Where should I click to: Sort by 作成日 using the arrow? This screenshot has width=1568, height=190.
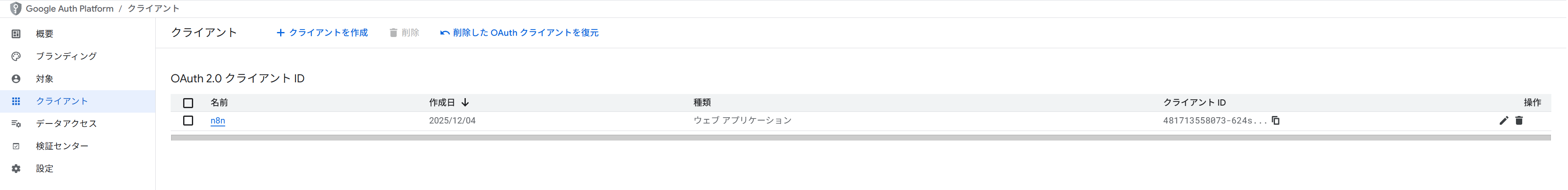click(x=465, y=103)
